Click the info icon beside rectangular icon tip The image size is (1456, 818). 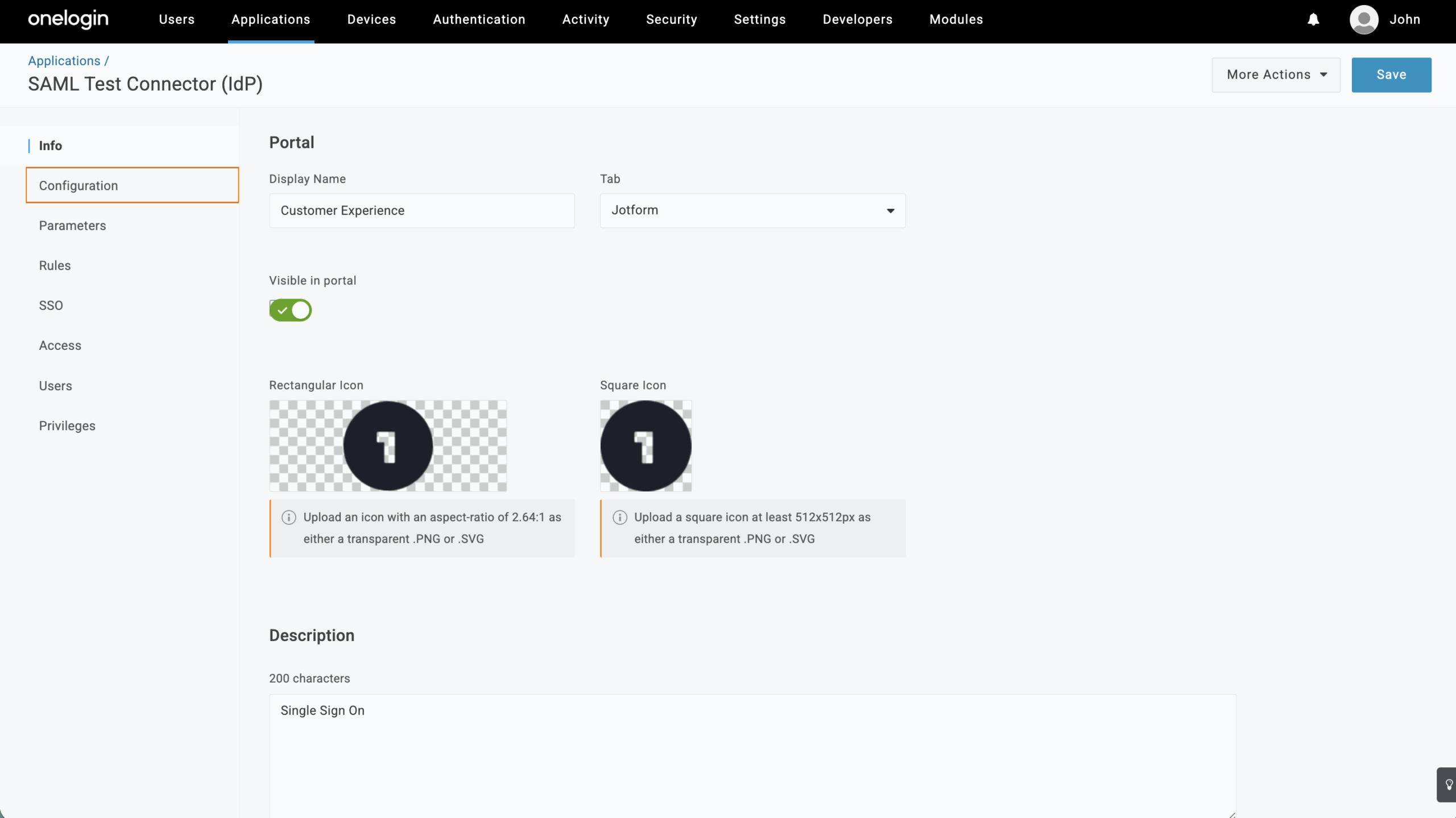[x=288, y=517]
